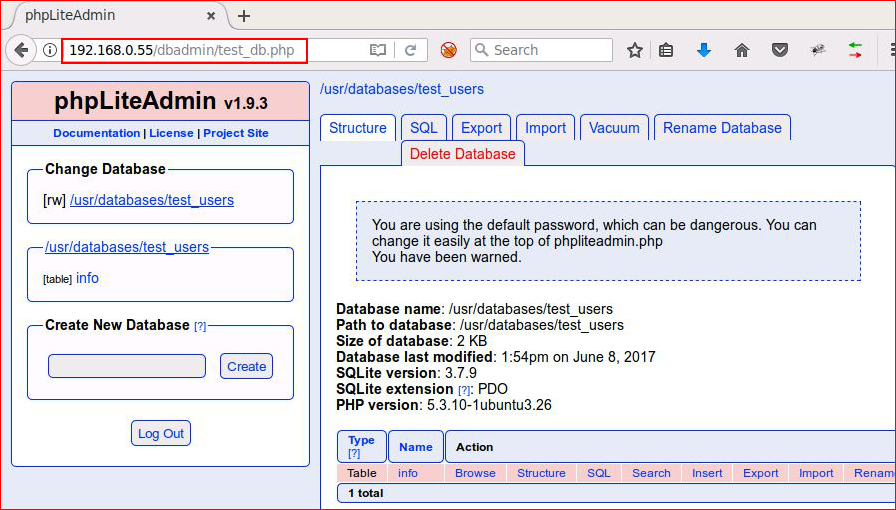Open the Import tab

pos(545,128)
